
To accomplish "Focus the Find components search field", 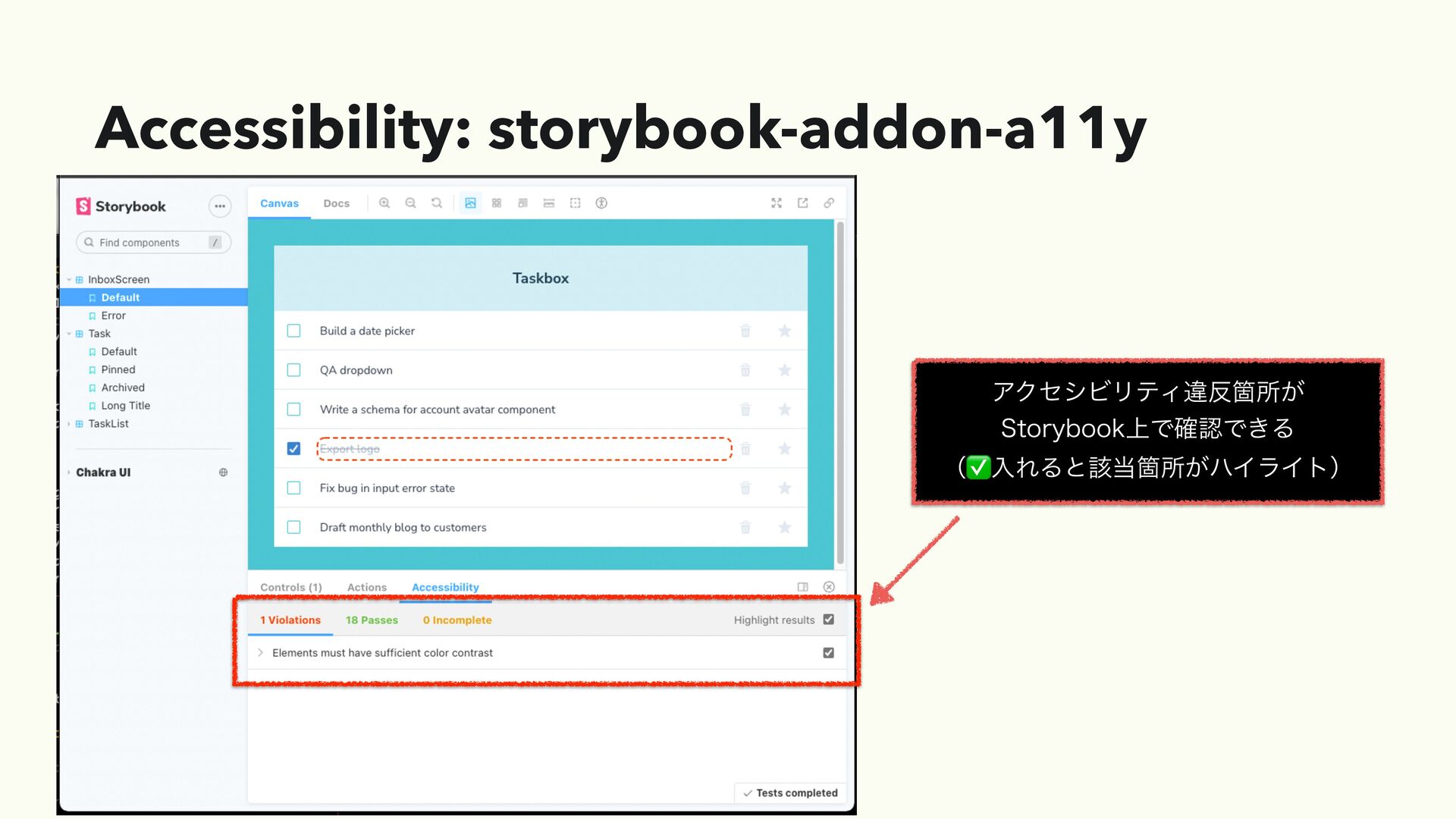I will point(153,243).
